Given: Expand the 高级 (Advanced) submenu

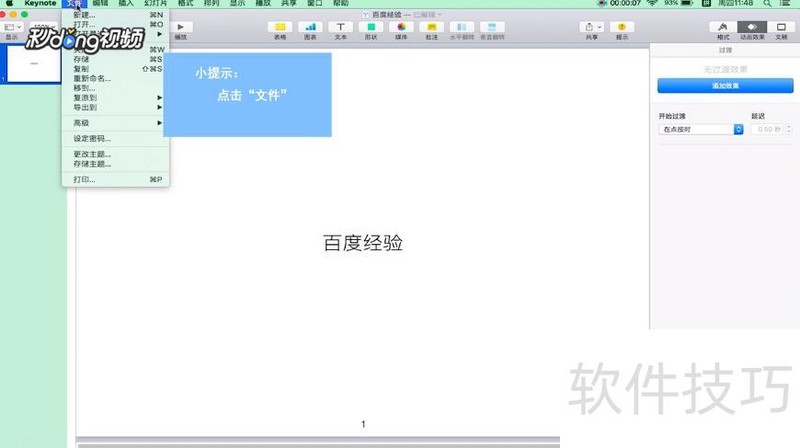Looking at the screenshot, I should point(115,123).
